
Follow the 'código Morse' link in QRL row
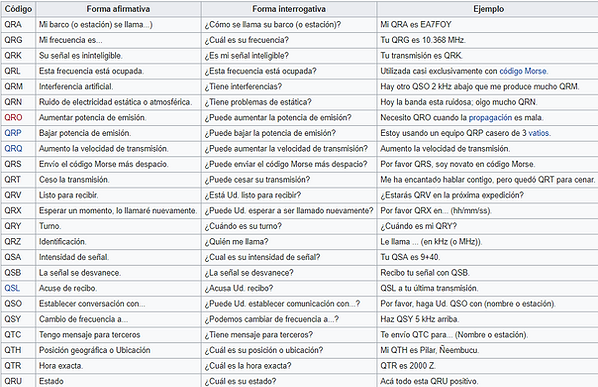523,71
